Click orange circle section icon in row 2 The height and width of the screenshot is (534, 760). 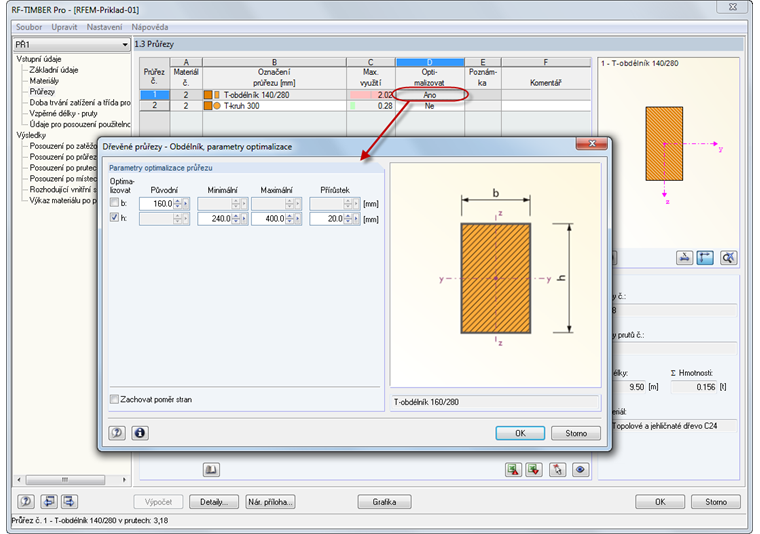point(217,106)
